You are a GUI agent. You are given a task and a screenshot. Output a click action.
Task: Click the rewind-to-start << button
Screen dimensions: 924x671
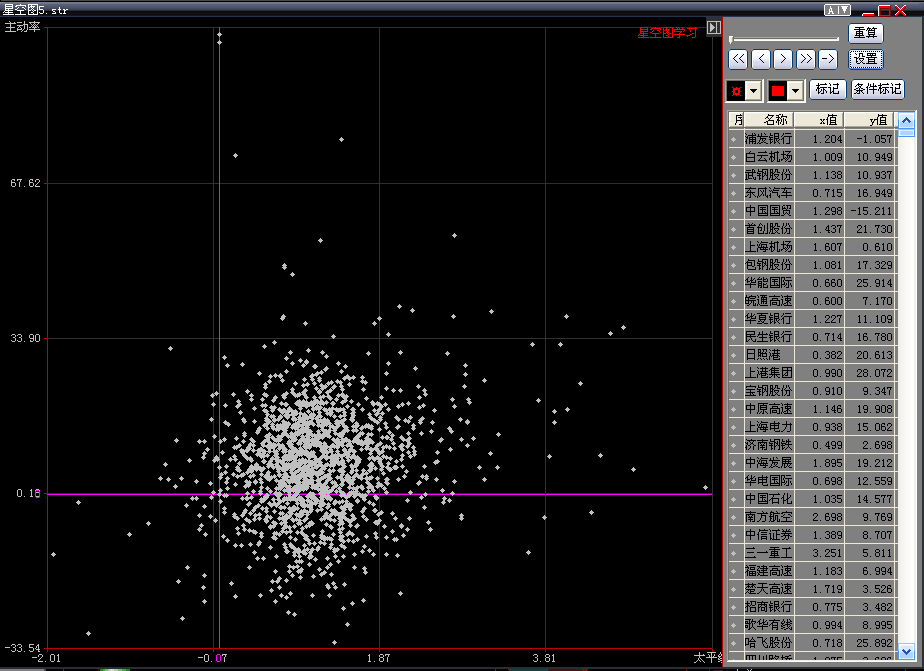[x=738, y=59]
